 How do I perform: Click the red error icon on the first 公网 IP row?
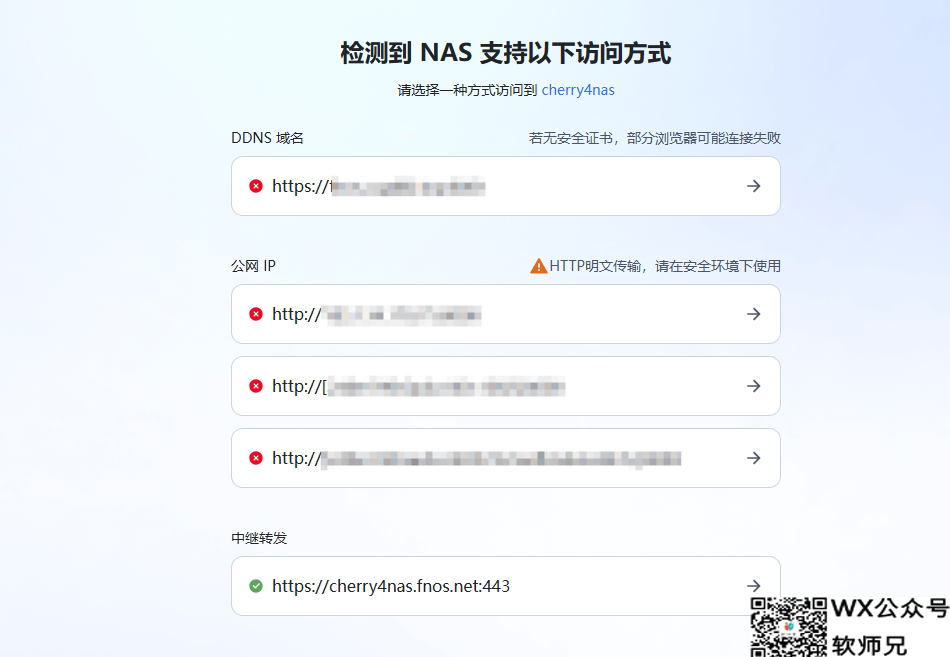[256, 314]
